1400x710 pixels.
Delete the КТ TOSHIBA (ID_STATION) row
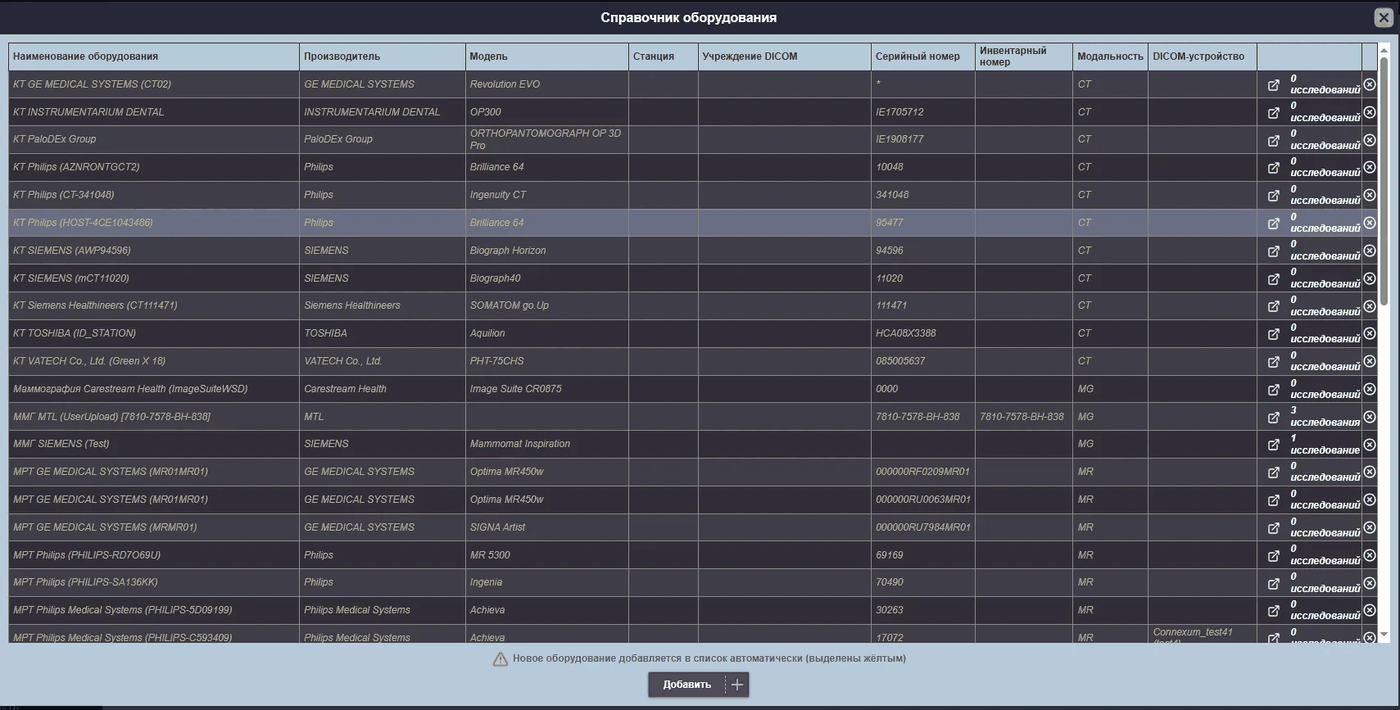(x=1369, y=333)
